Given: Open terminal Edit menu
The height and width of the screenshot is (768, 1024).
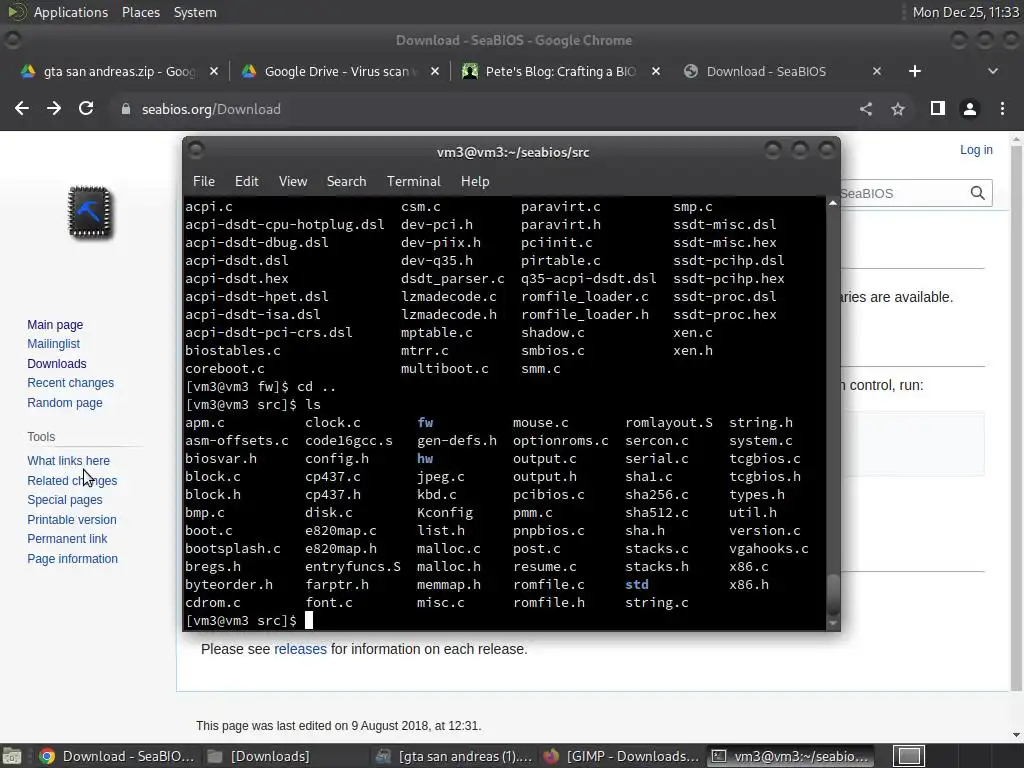Looking at the screenshot, I should coord(246,182).
